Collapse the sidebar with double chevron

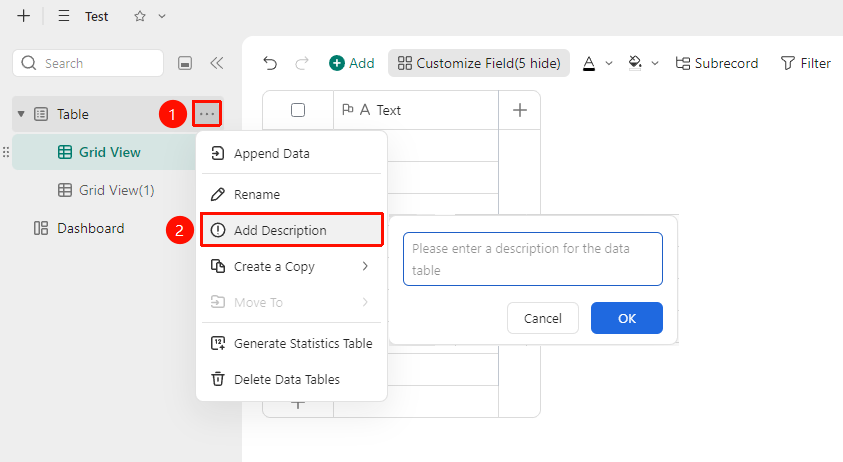[x=217, y=63]
